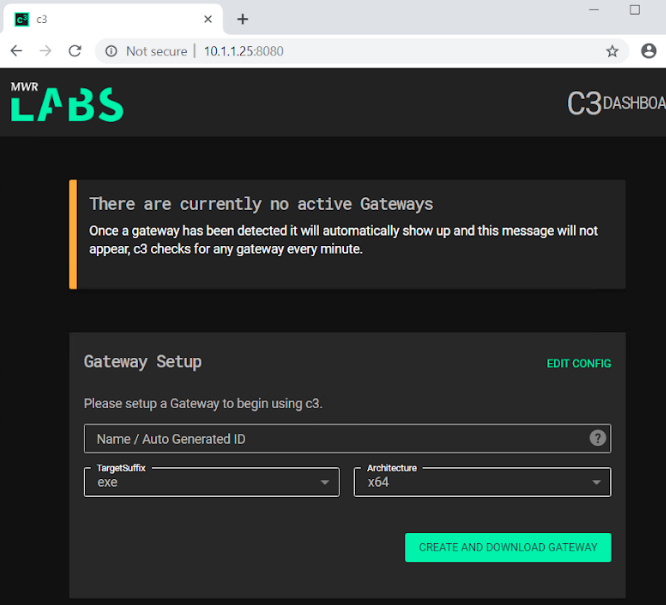Click 'There are currently no active Gateways' heading
This screenshot has width=666, height=605.
pyautogui.click(x=261, y=204)
